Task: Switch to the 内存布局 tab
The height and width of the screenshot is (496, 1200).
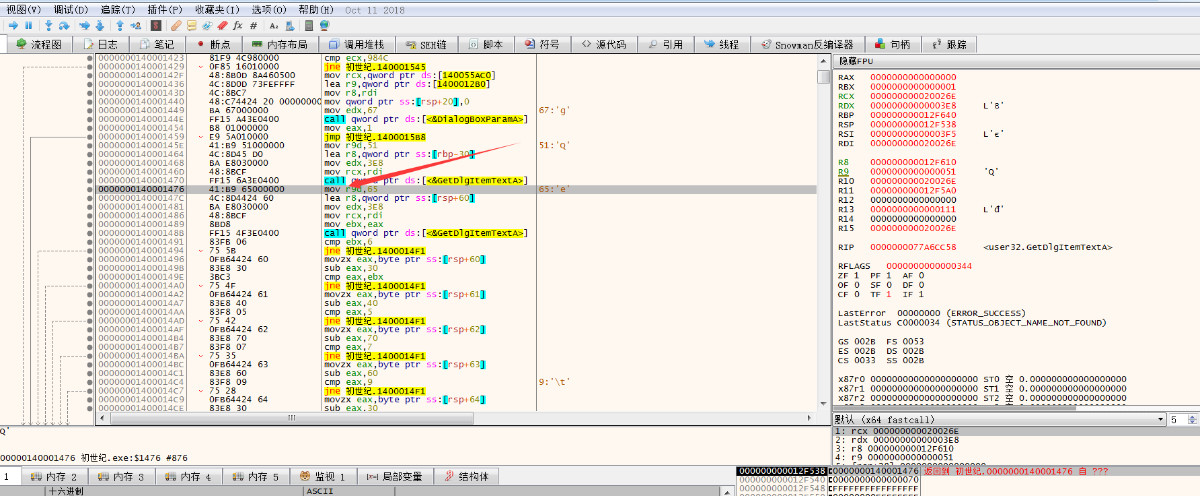Action: point(279,44)
